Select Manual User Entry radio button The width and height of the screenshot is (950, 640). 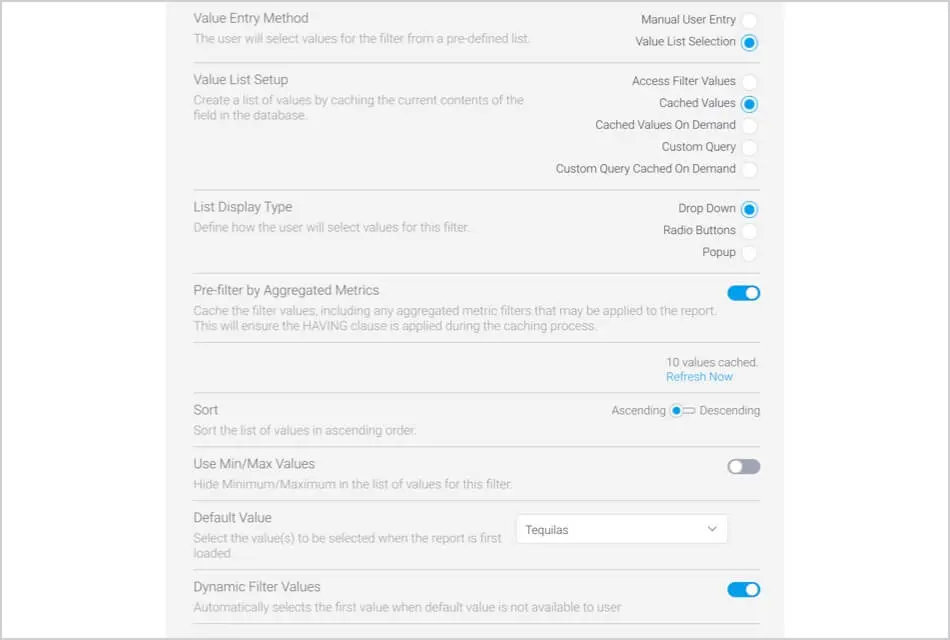click(x=749, y=20)
